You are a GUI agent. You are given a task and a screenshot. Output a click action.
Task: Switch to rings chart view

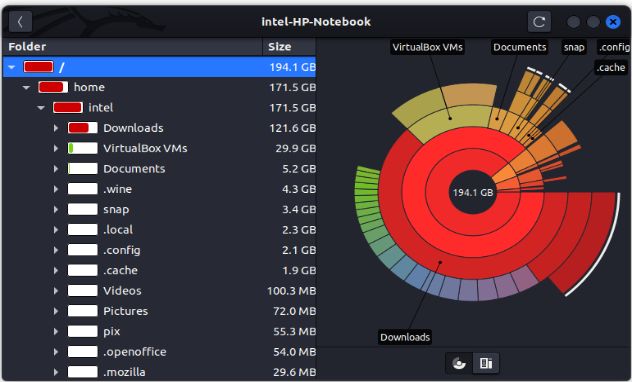(x=459, y=363)
